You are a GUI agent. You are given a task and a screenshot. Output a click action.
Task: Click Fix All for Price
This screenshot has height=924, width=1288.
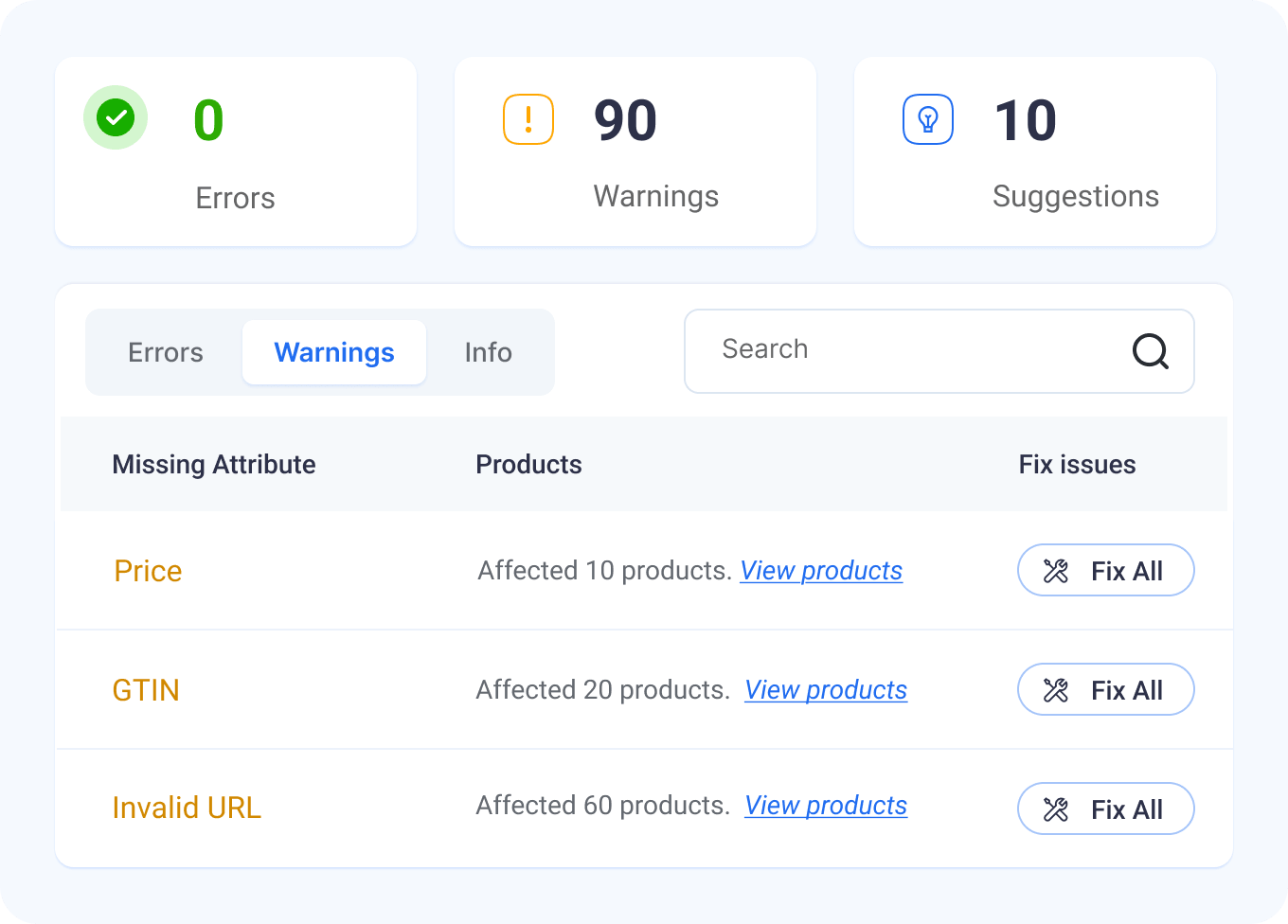pyautogui.click(x=1106, y=570)
